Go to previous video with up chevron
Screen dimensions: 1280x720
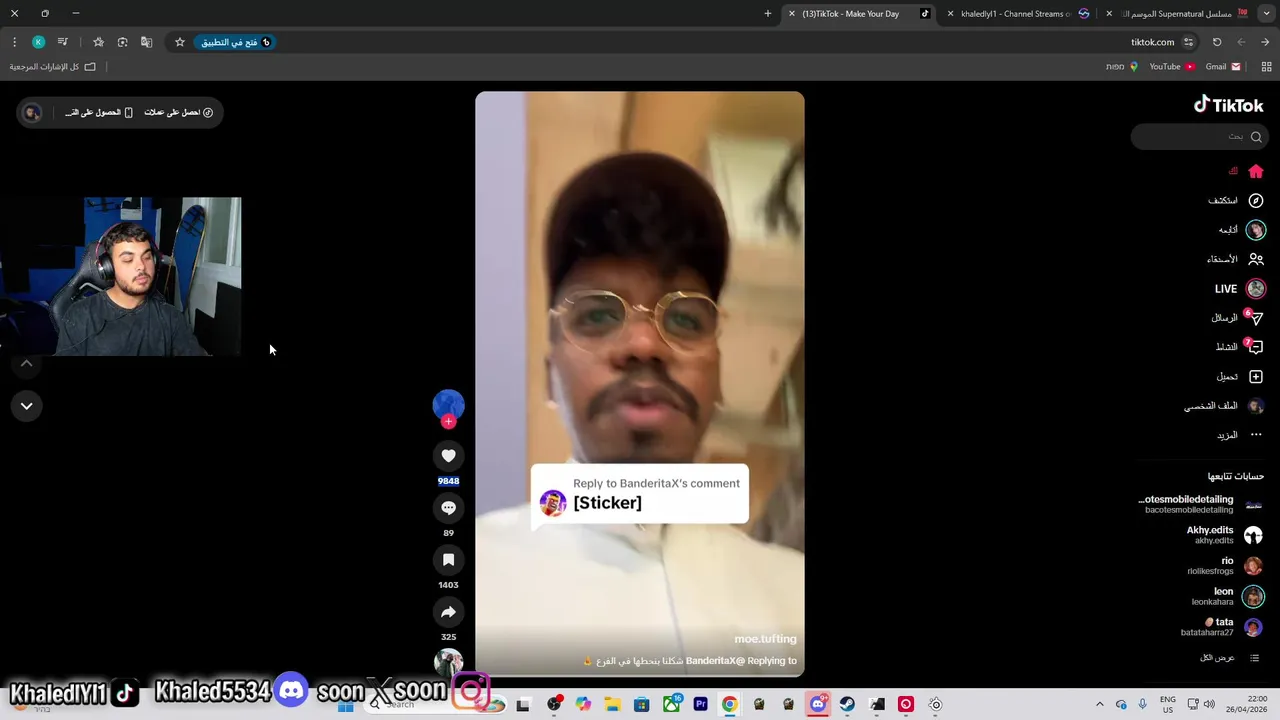pyautogui.click(x=27, y=364)
